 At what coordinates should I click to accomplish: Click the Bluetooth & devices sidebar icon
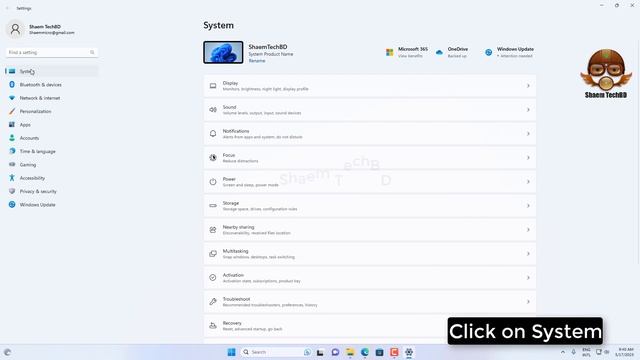(x=12, y=84)
